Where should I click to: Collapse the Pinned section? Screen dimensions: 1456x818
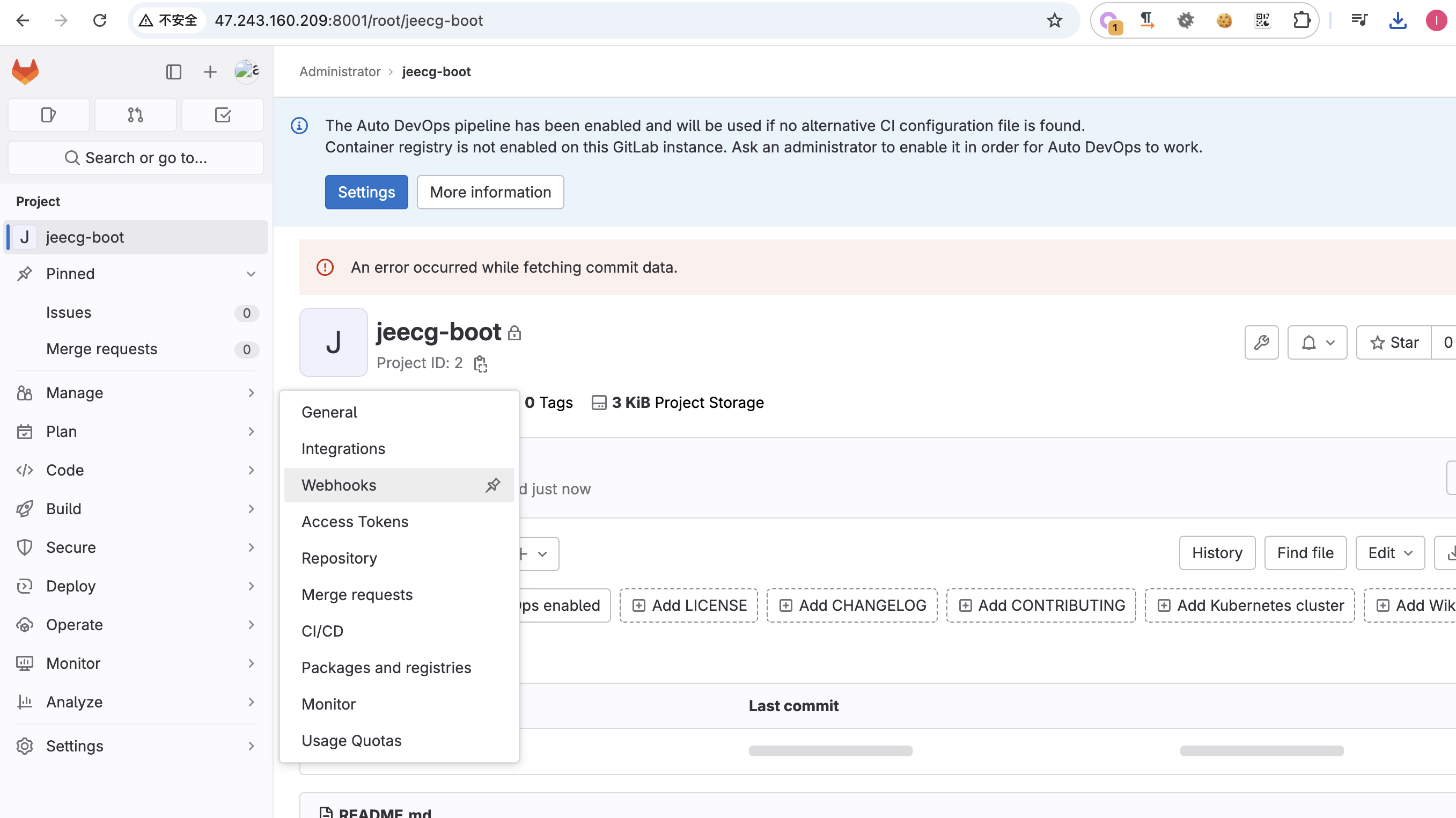coord(251,274)
